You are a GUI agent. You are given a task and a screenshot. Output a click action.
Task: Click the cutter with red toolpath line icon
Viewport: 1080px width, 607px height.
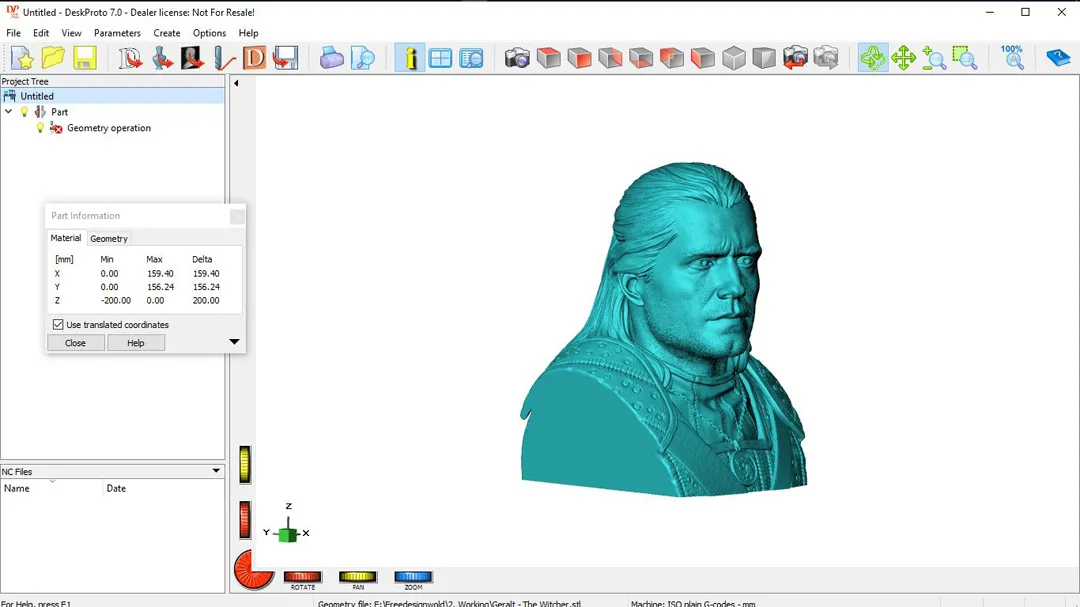223,58
